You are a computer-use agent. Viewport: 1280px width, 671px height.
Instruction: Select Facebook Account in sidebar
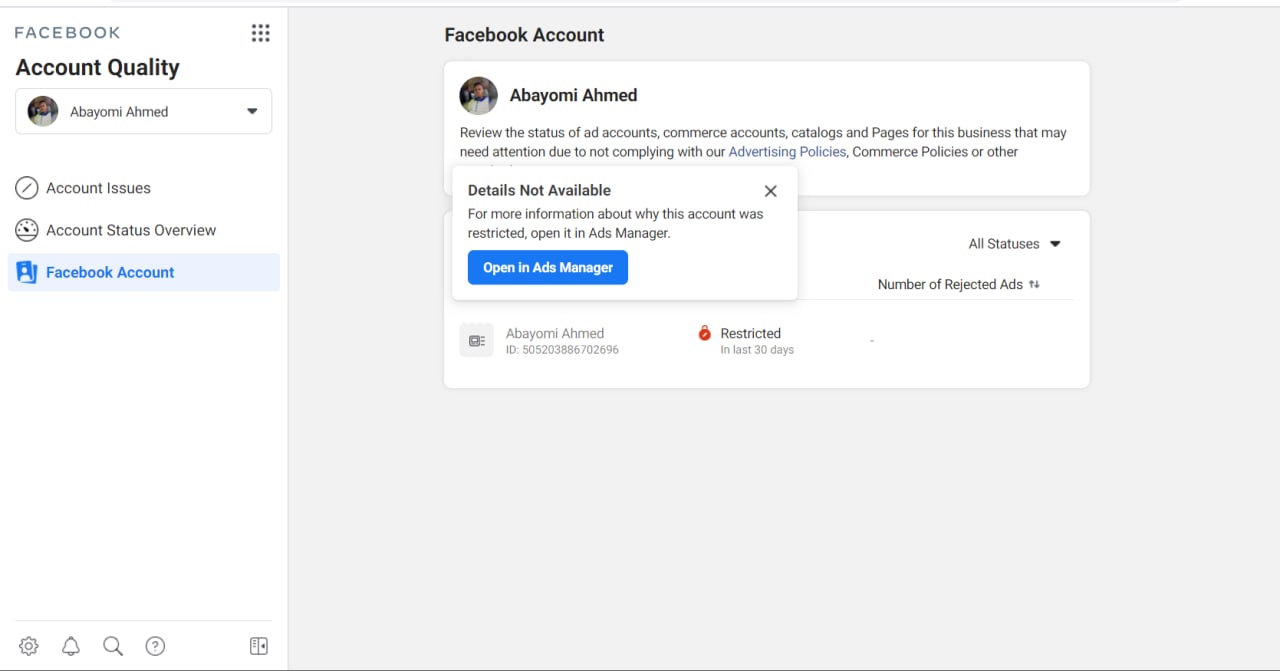pyautogui.click(x=144, y=272)
